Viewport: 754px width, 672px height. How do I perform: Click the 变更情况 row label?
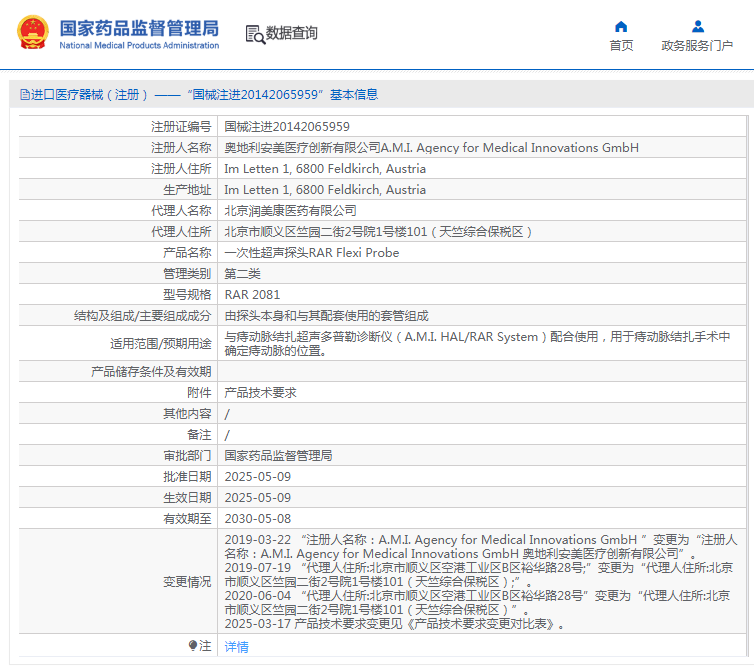click(x=187, y=582)
